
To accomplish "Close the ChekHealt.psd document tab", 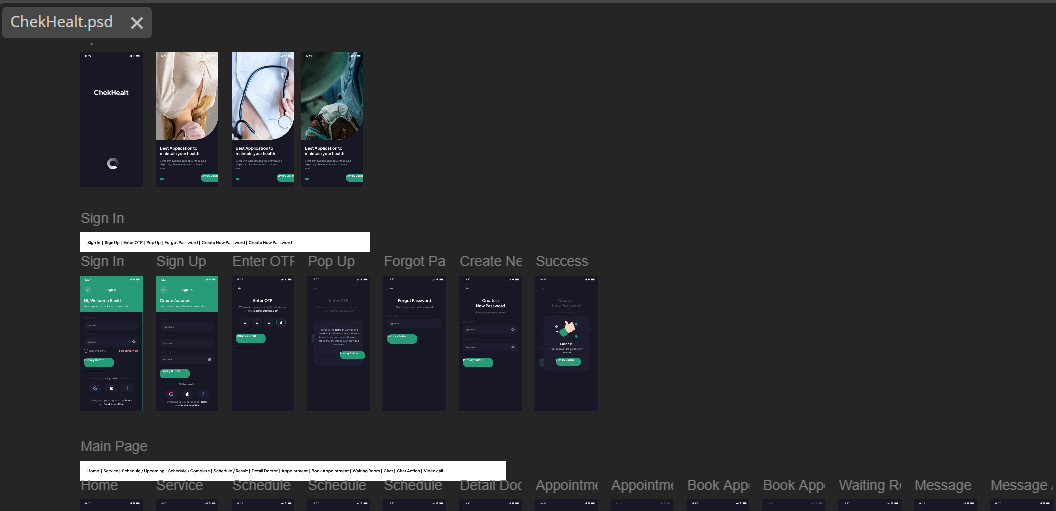I will point(137,23).
